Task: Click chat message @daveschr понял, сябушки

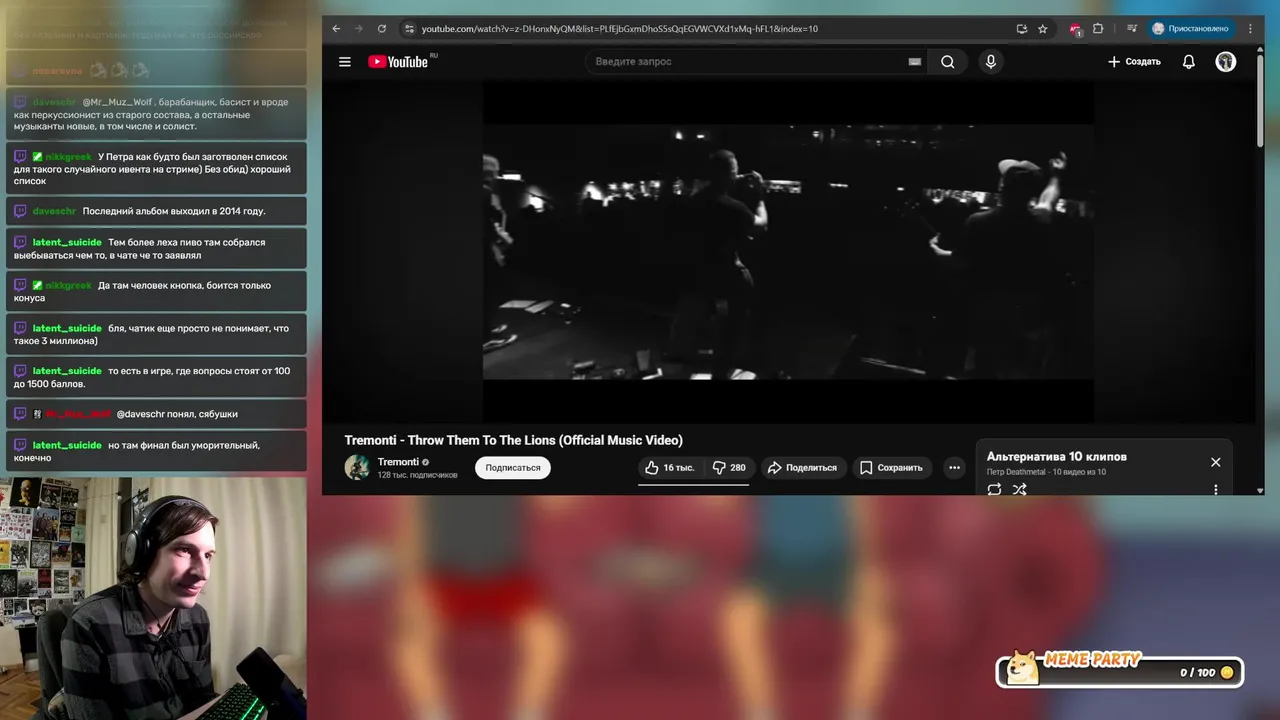Action: tap(177, 414)
